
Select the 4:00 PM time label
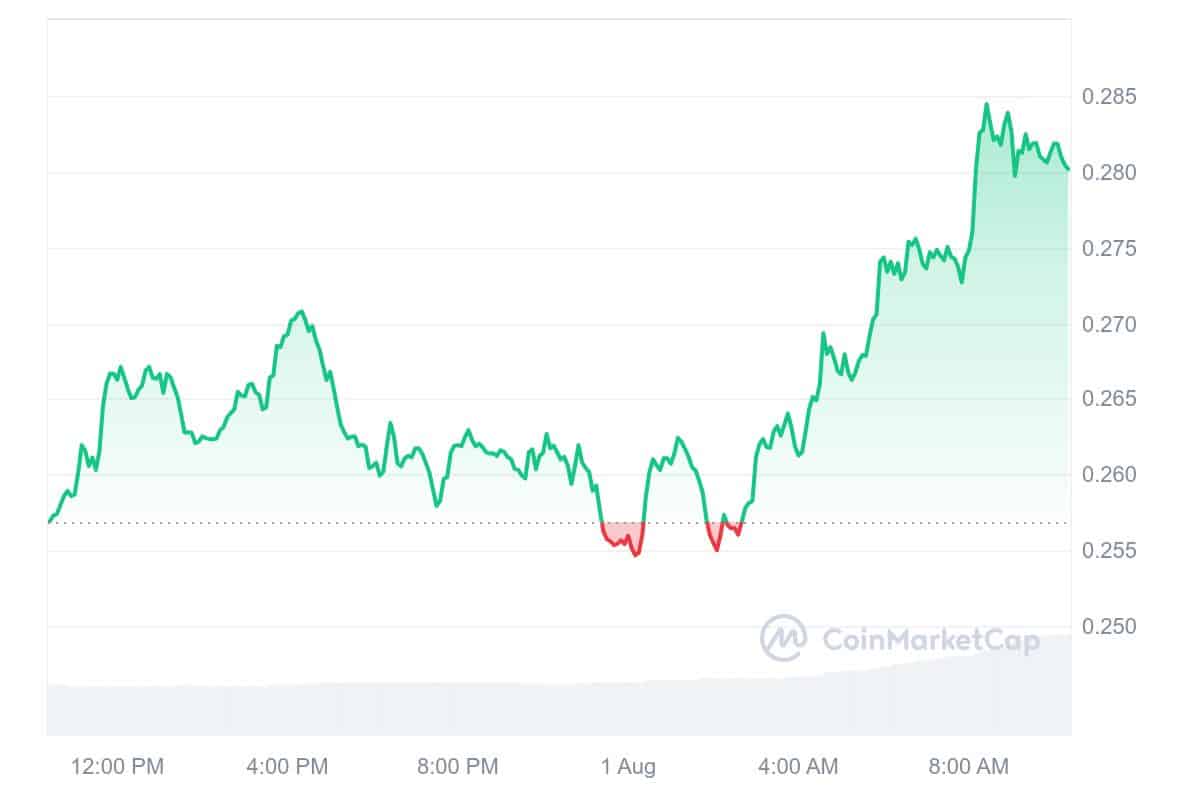(287, 767)
